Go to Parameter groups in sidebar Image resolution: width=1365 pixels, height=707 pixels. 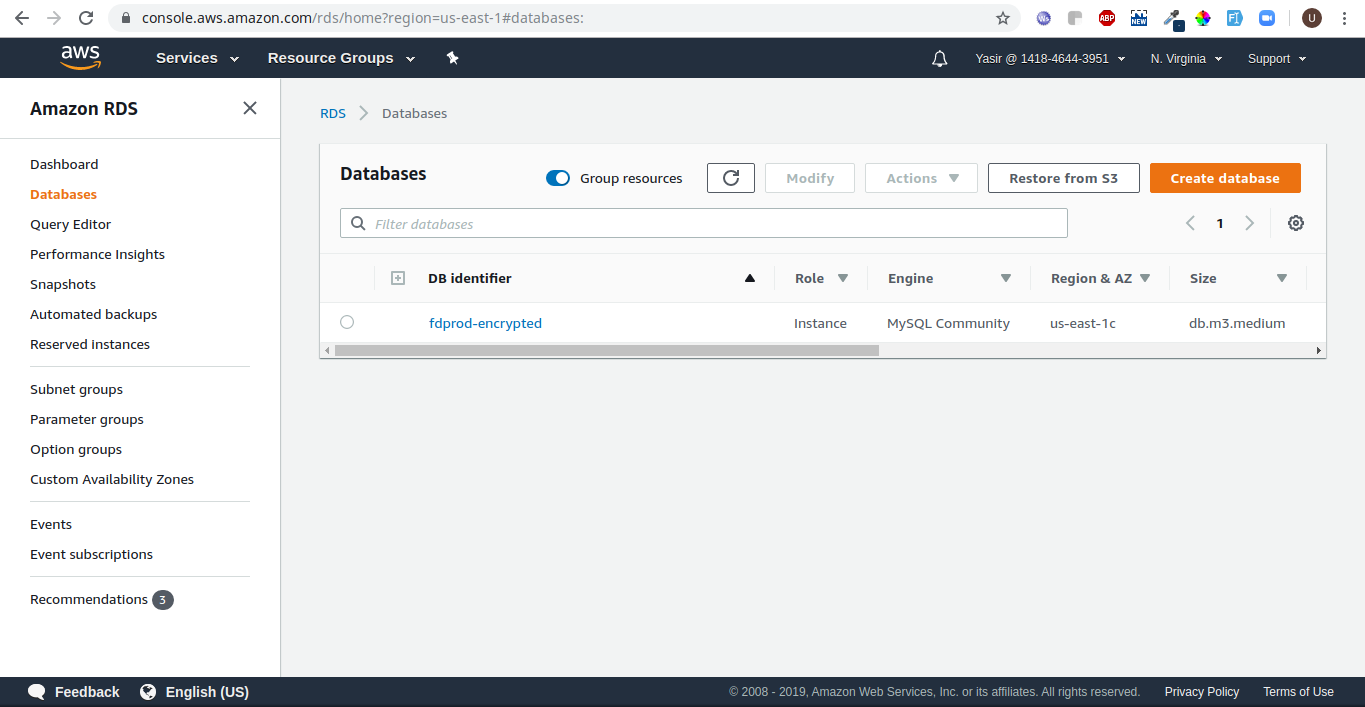pos(87,419)
